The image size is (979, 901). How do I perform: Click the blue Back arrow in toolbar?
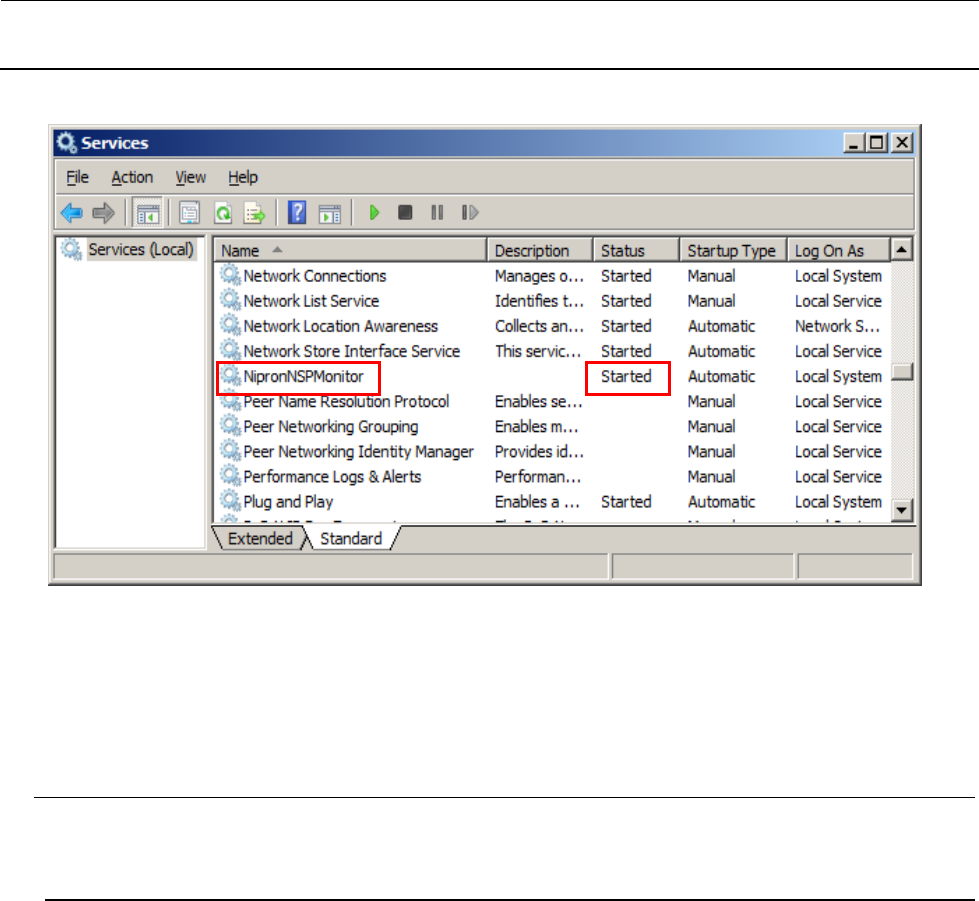pos(72,213)
